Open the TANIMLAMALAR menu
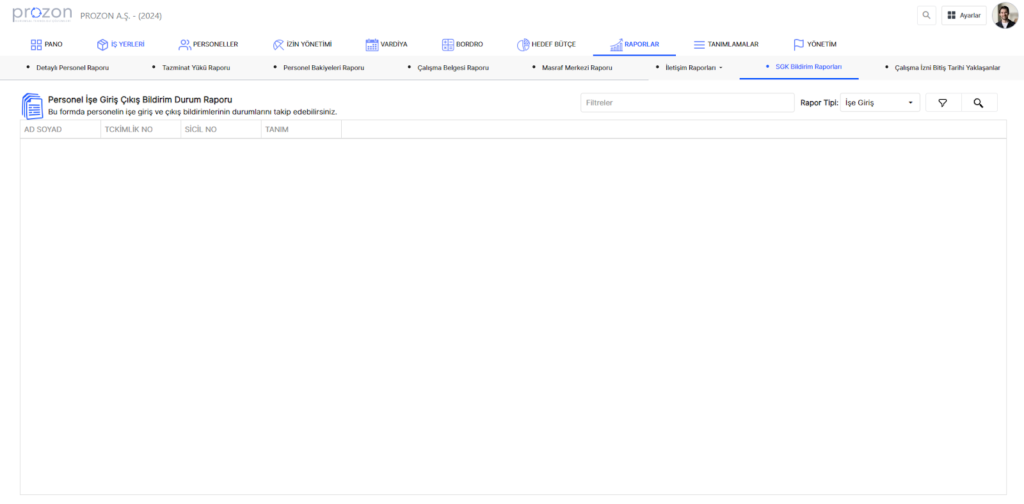 click(x=726, y=45)
